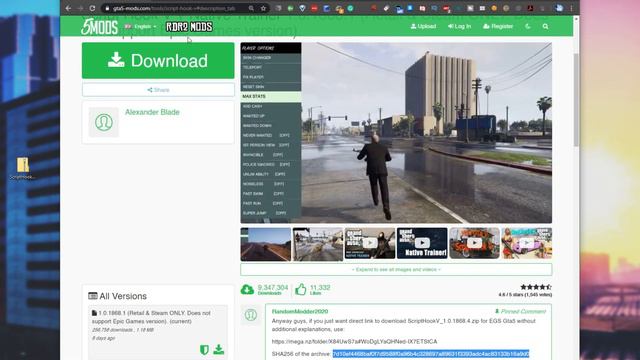
Task: Click the browser profile avatar icon
Action: click(559, 8)
